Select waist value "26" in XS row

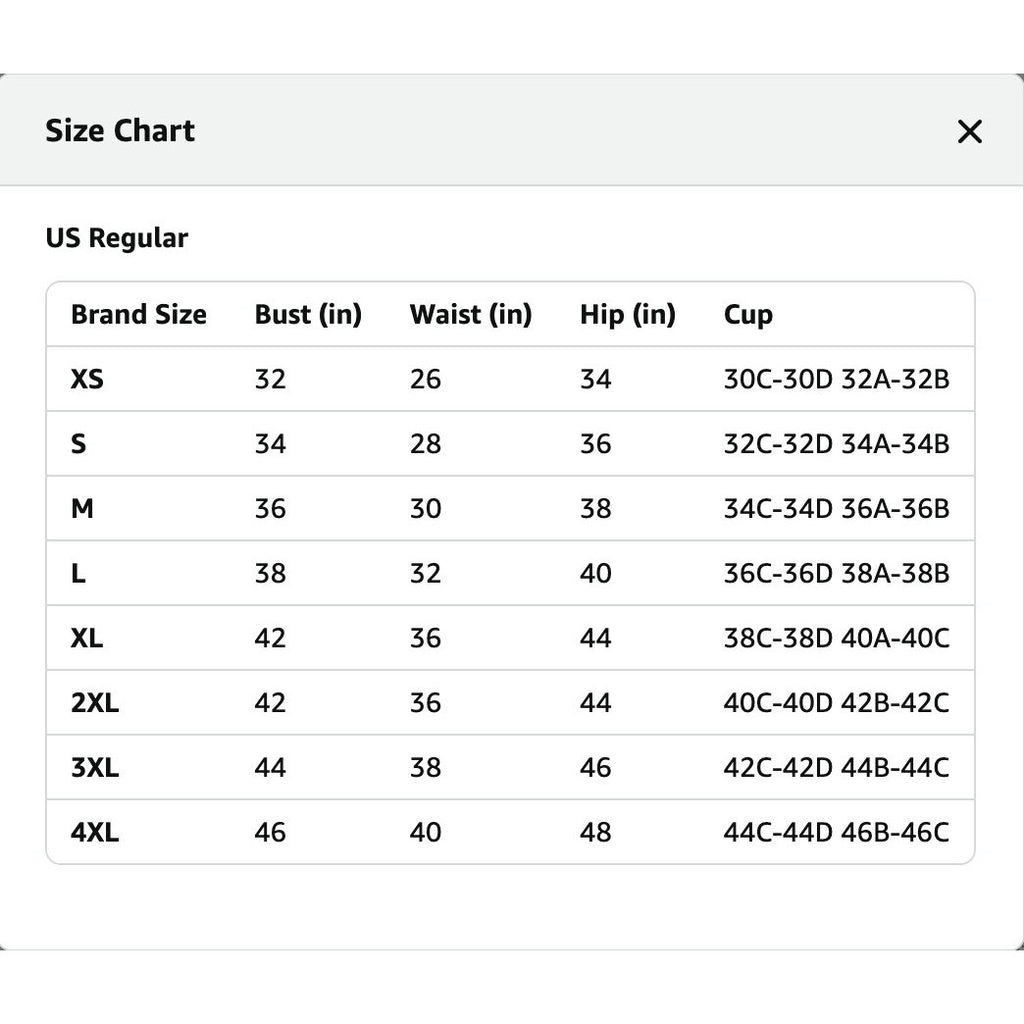click(426, 379)
